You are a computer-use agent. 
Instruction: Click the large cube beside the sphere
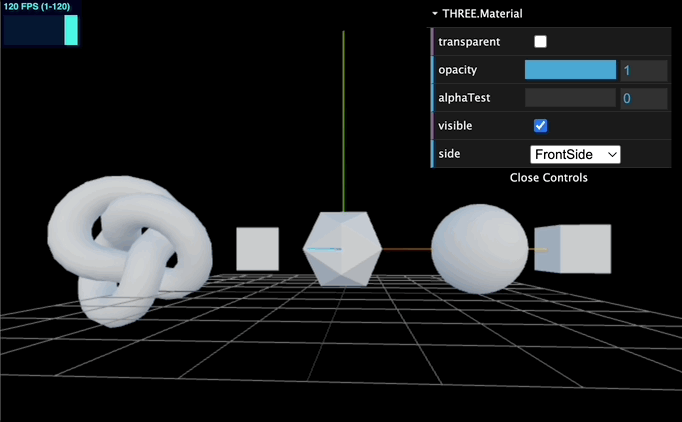(573, 249)
